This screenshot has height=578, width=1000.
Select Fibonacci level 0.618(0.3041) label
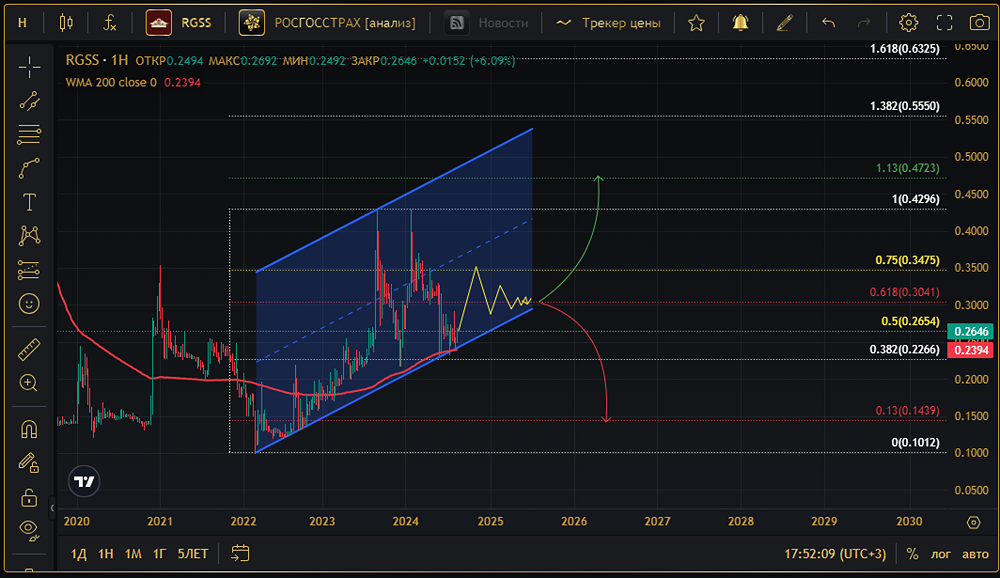[x=904, y=292]
